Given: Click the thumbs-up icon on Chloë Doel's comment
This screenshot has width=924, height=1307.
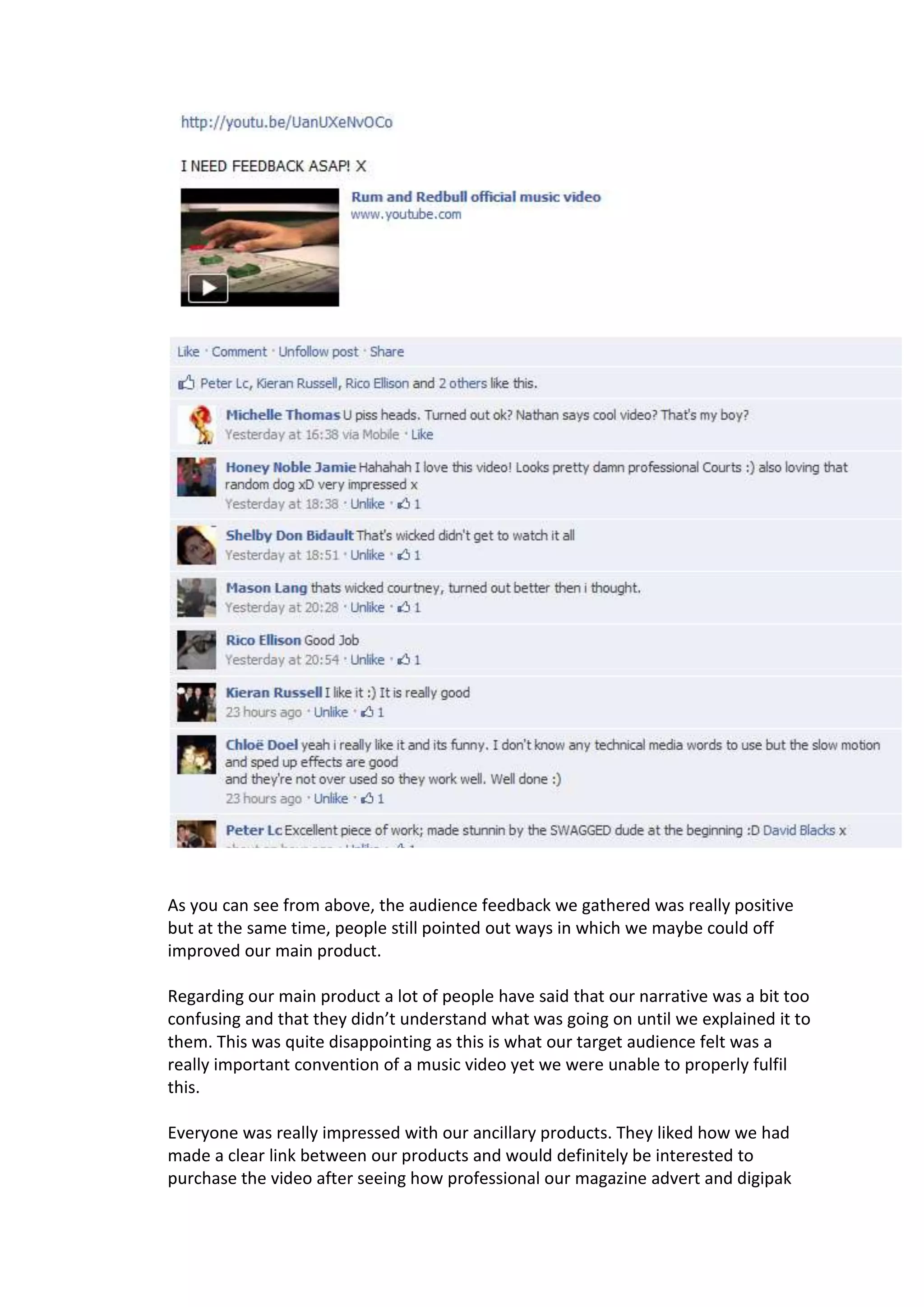Looking at the screenshot, I should pos(368,799).
